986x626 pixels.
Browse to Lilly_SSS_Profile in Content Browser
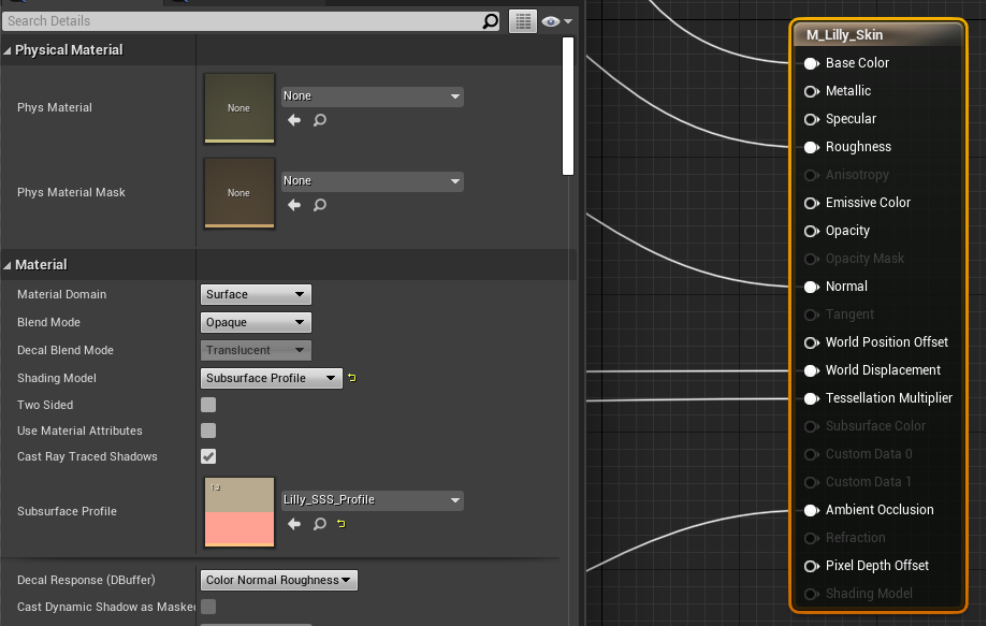320,524
